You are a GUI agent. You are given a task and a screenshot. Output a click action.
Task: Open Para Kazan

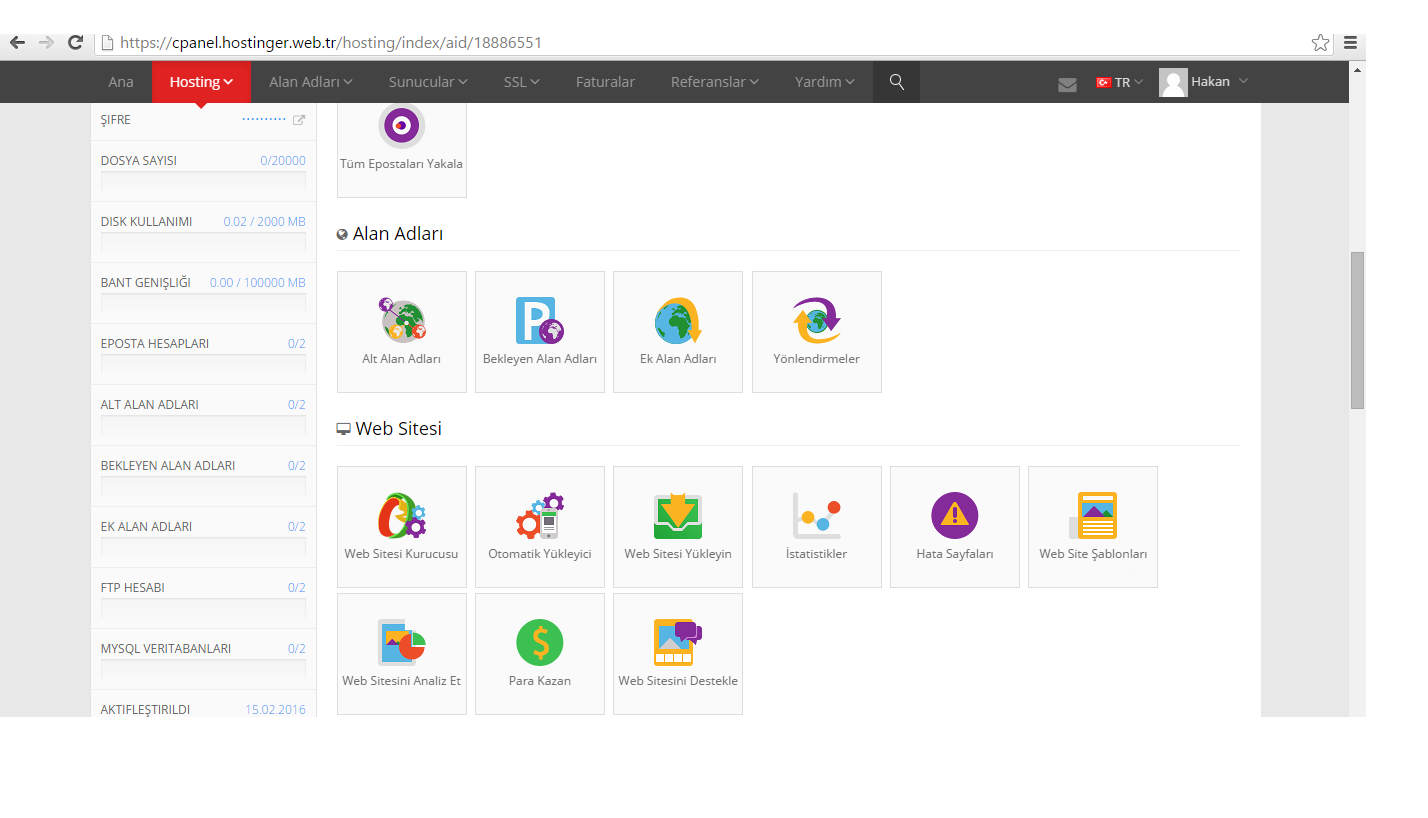click(x=540, y=654)
